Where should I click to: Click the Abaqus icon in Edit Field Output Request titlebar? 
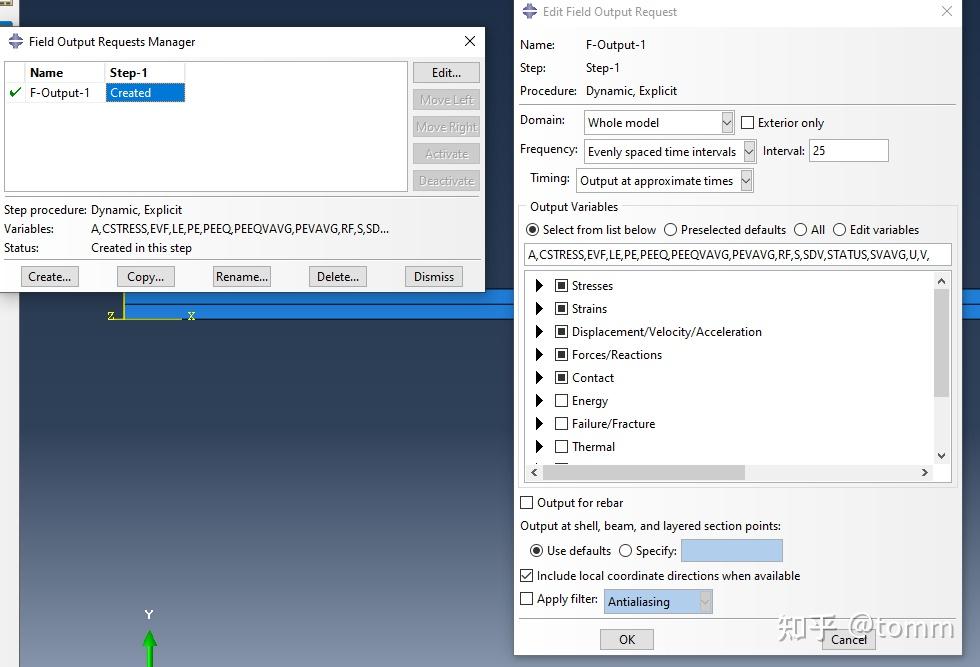click(x=528, y=11)
